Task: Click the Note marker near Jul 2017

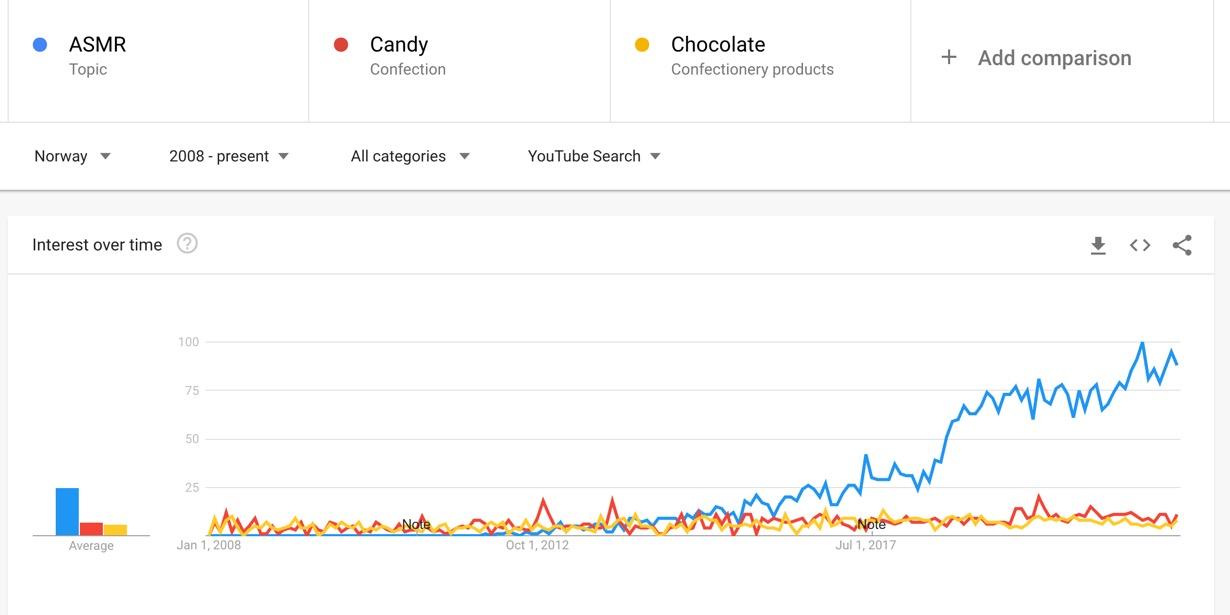Action: pos(871,524)
